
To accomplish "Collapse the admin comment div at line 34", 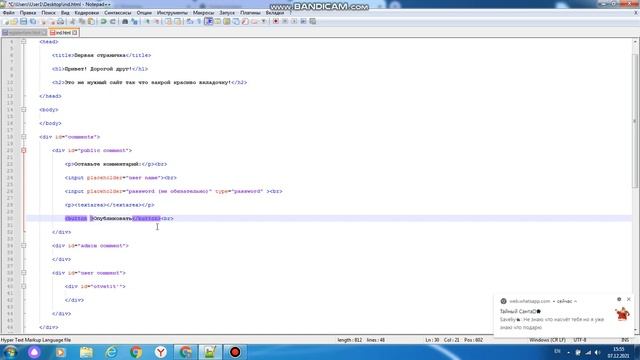I will pyautogui.click(x=24, y=246).
